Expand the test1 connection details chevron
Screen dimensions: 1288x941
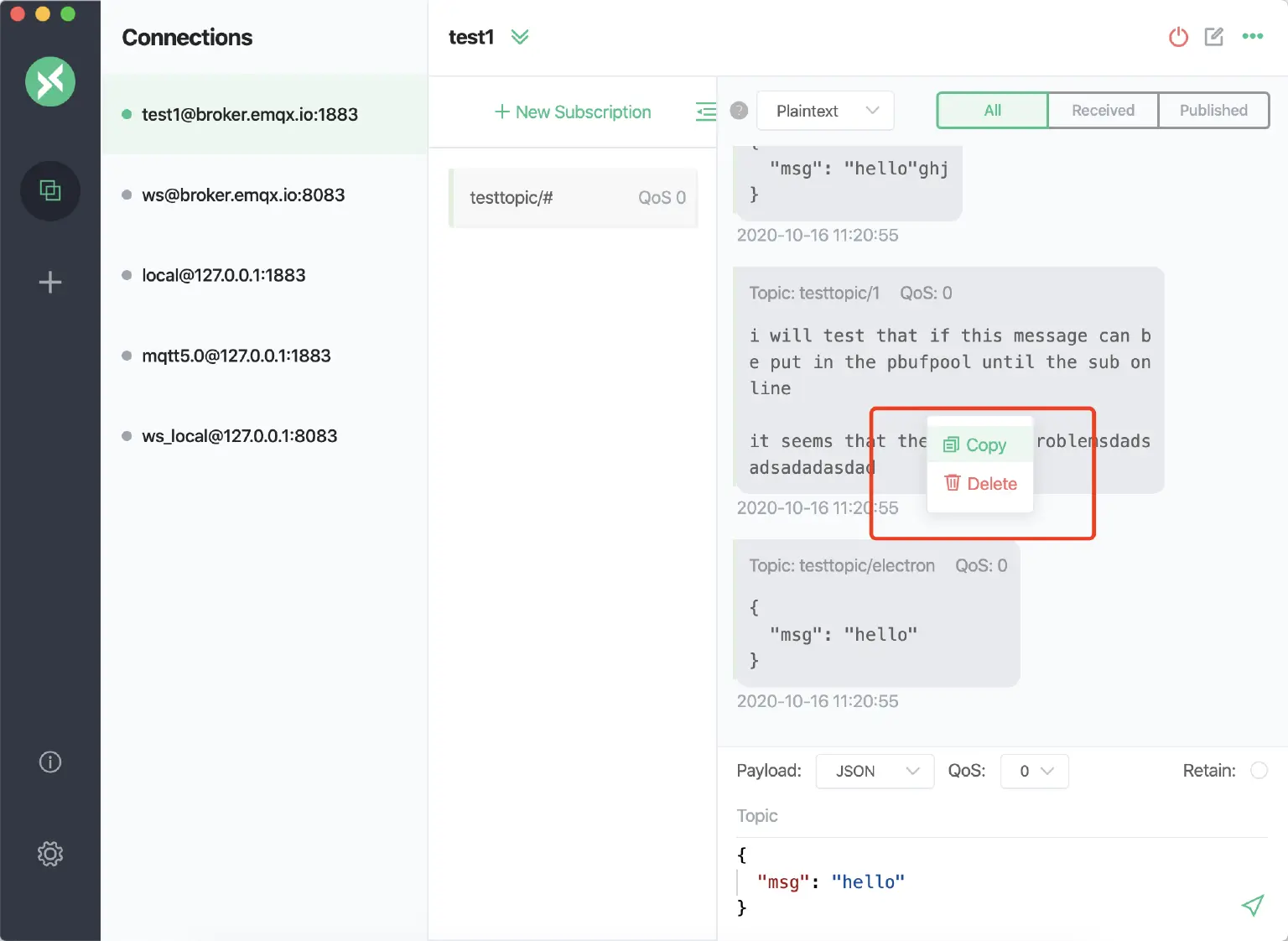(x=520, y=37)
